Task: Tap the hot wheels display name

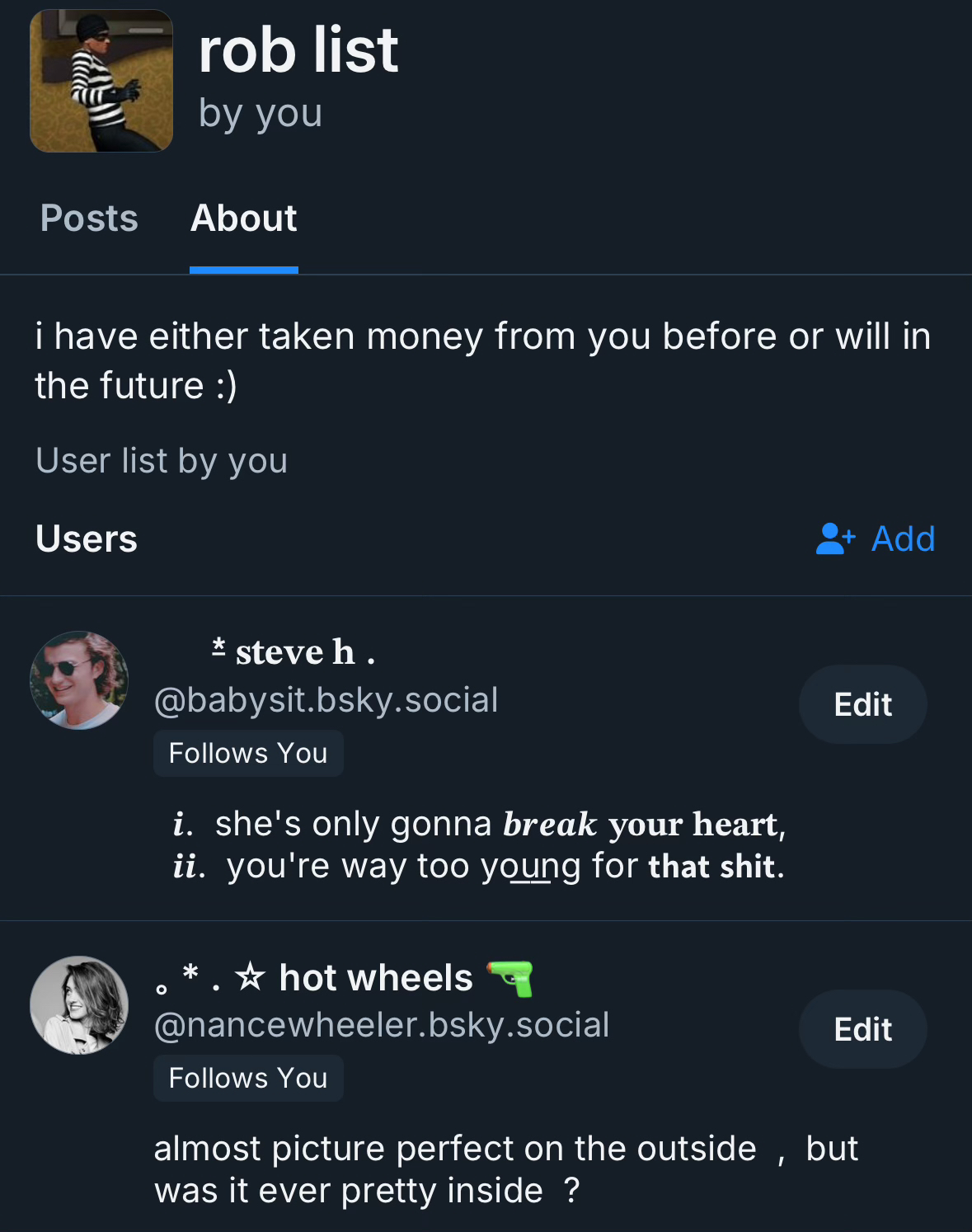Action: pos(375,978)
